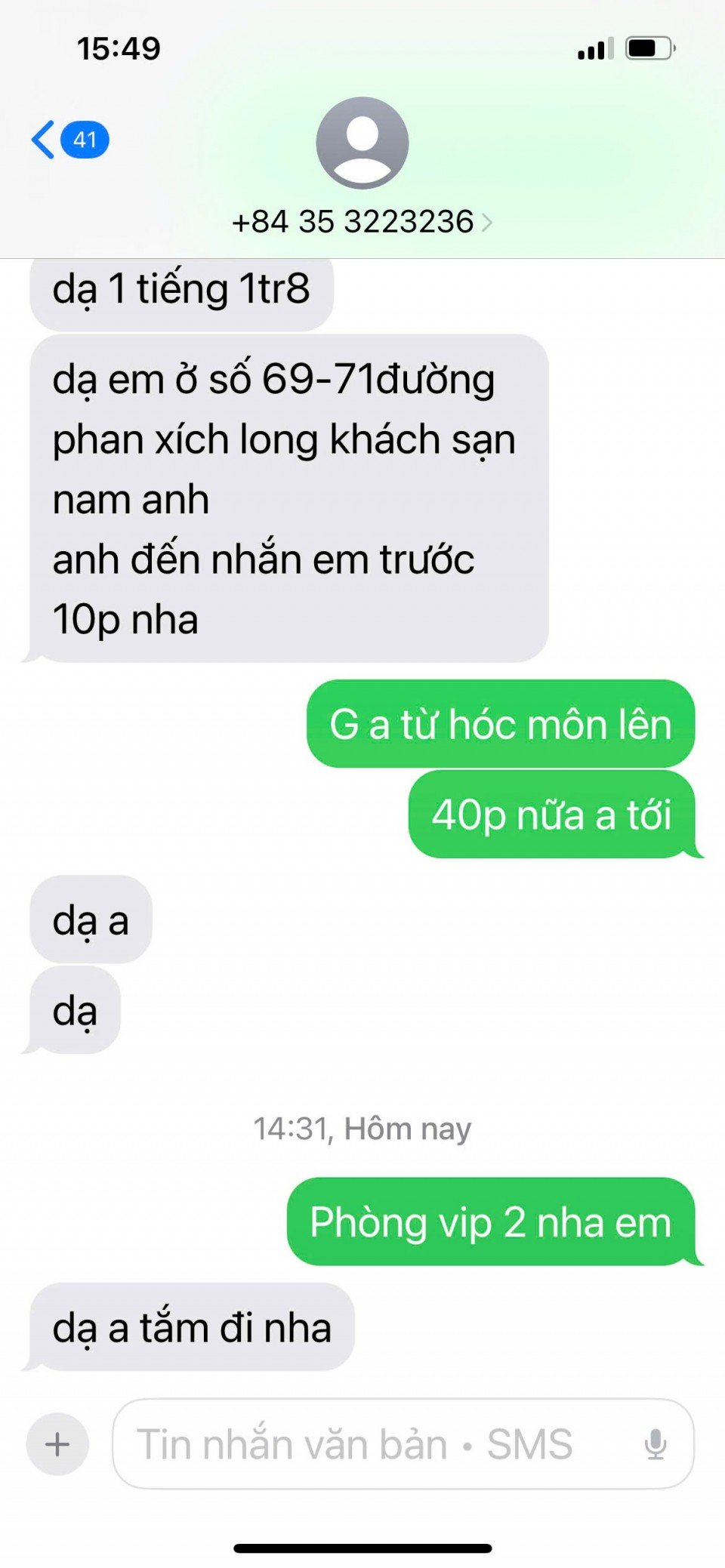Tap the address message mentioning phan xích long
This screenshot has width=725, height=1568.
(289, 498)
